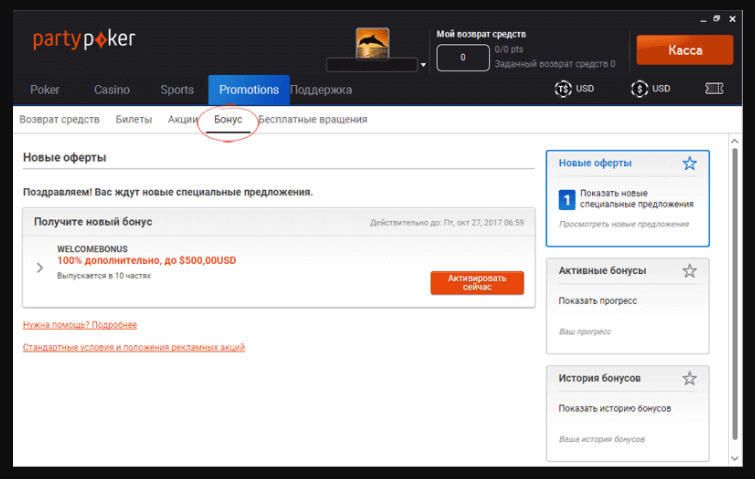Viewport: 755px width, 479px height.
Task: Click the partypoker logo
Action: [84, 40]
